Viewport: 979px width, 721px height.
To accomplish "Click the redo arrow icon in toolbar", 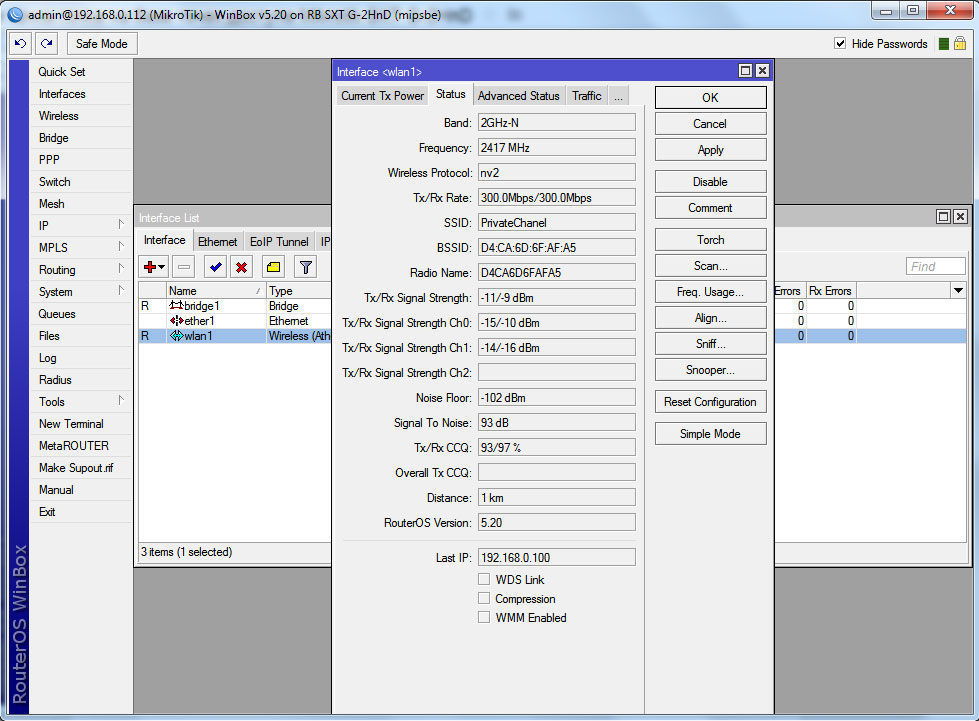I will tap(46, 44).
